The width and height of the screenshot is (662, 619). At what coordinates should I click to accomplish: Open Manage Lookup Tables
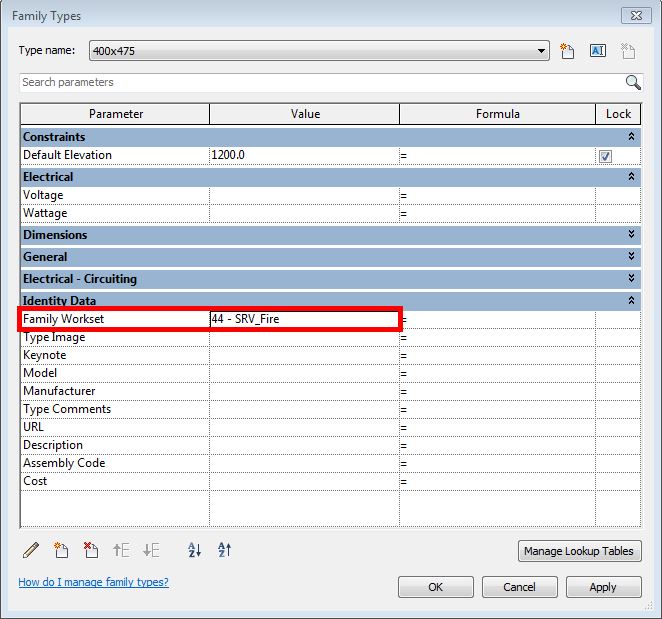[580, 551]
